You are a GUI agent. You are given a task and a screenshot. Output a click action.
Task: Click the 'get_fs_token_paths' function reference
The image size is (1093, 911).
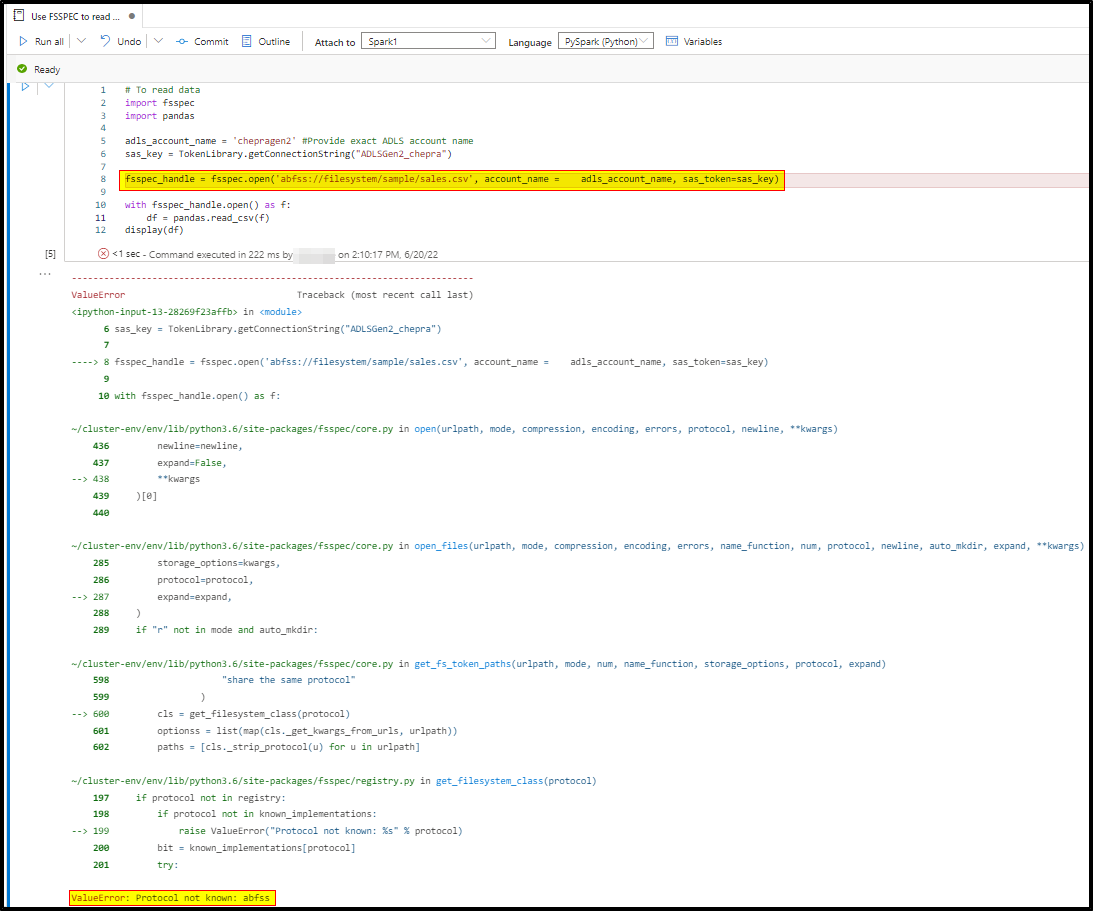click(x=463, y=664)
